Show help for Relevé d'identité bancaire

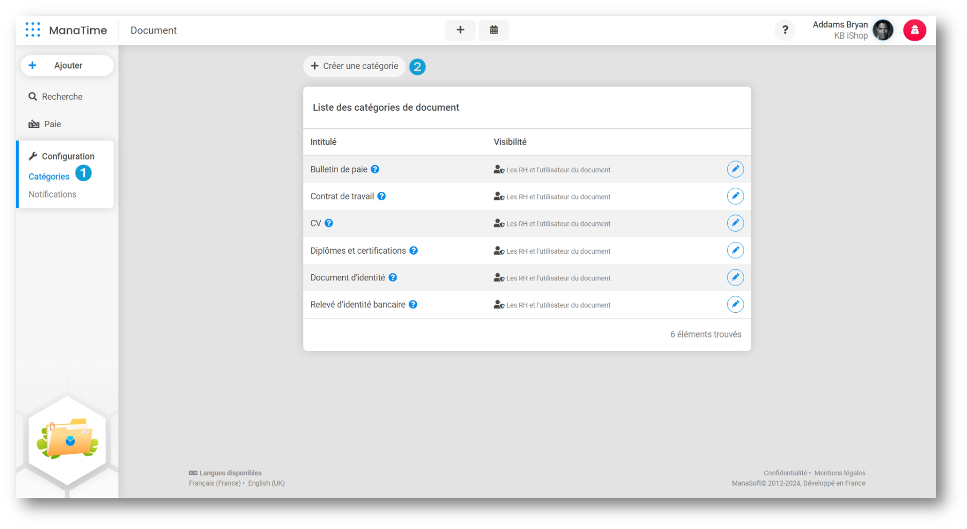click(413, 305)
